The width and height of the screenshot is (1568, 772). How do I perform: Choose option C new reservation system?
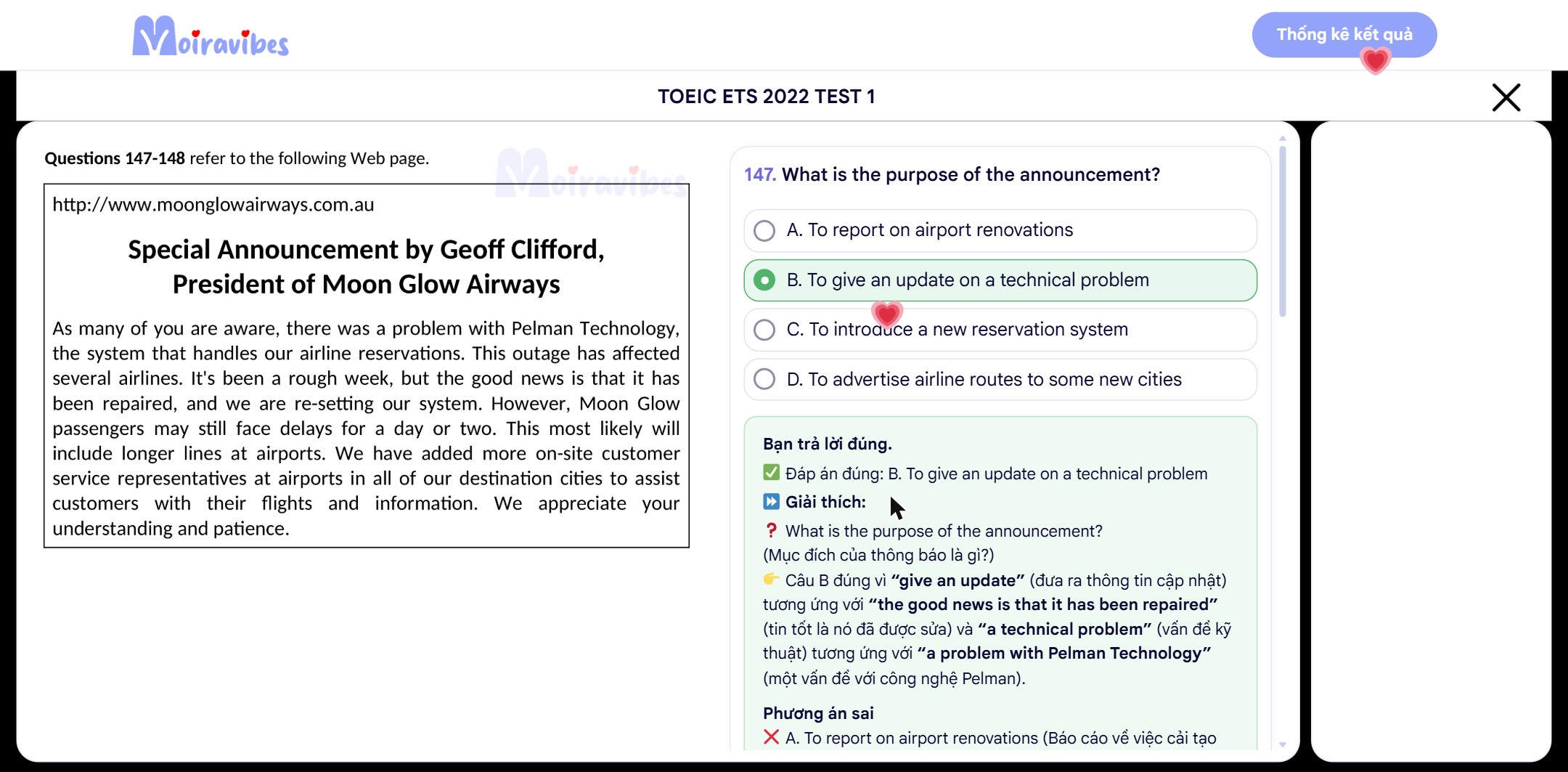pos(1000,330)
